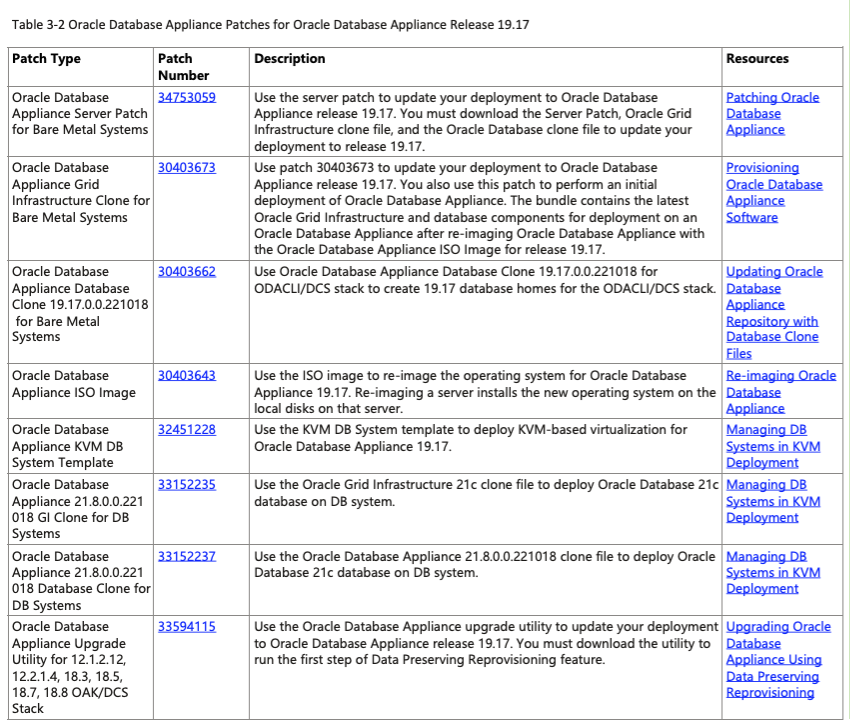Open Re-imaging Oracle Database Appliance link
Viewport: 850px width, 722px height.
(x=781, y=392)
